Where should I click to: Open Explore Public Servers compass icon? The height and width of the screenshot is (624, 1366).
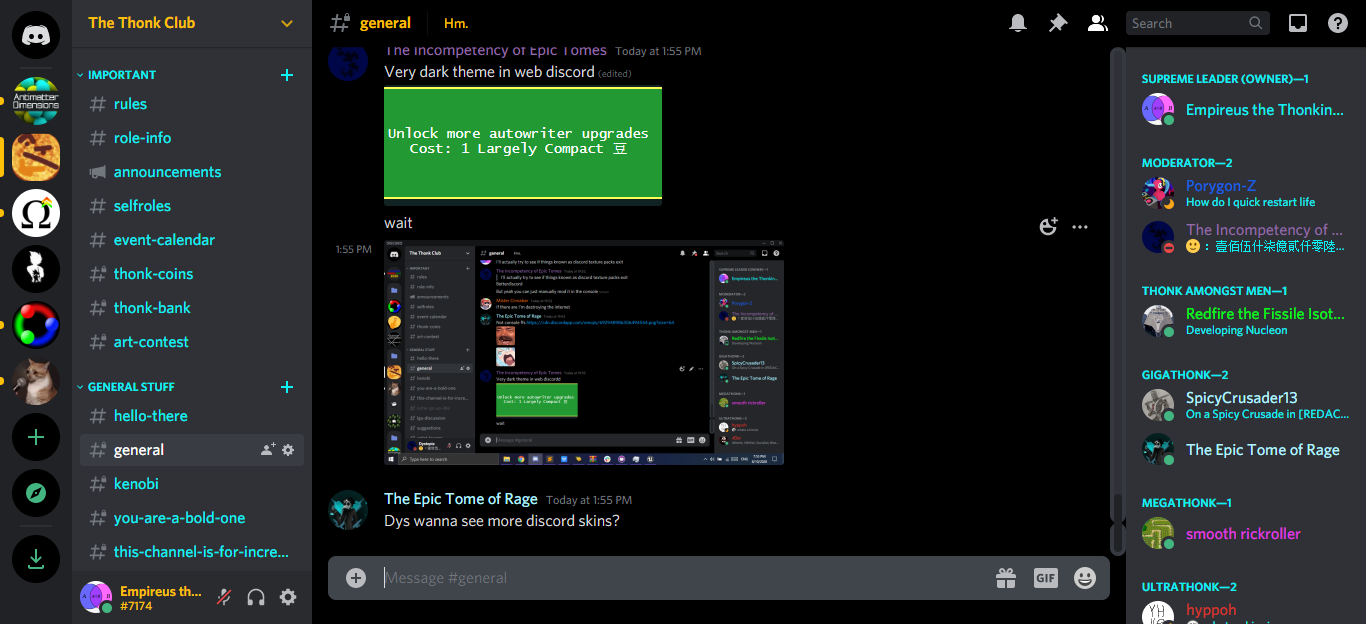[x=36, y=493]
